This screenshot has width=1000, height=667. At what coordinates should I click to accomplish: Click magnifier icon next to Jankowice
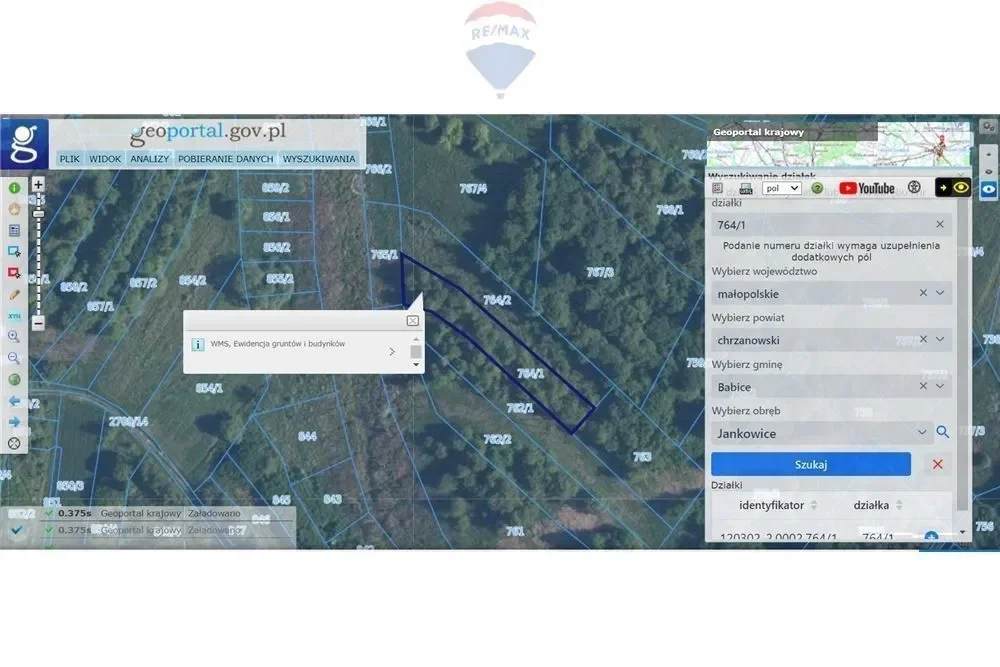click(942, 433)
